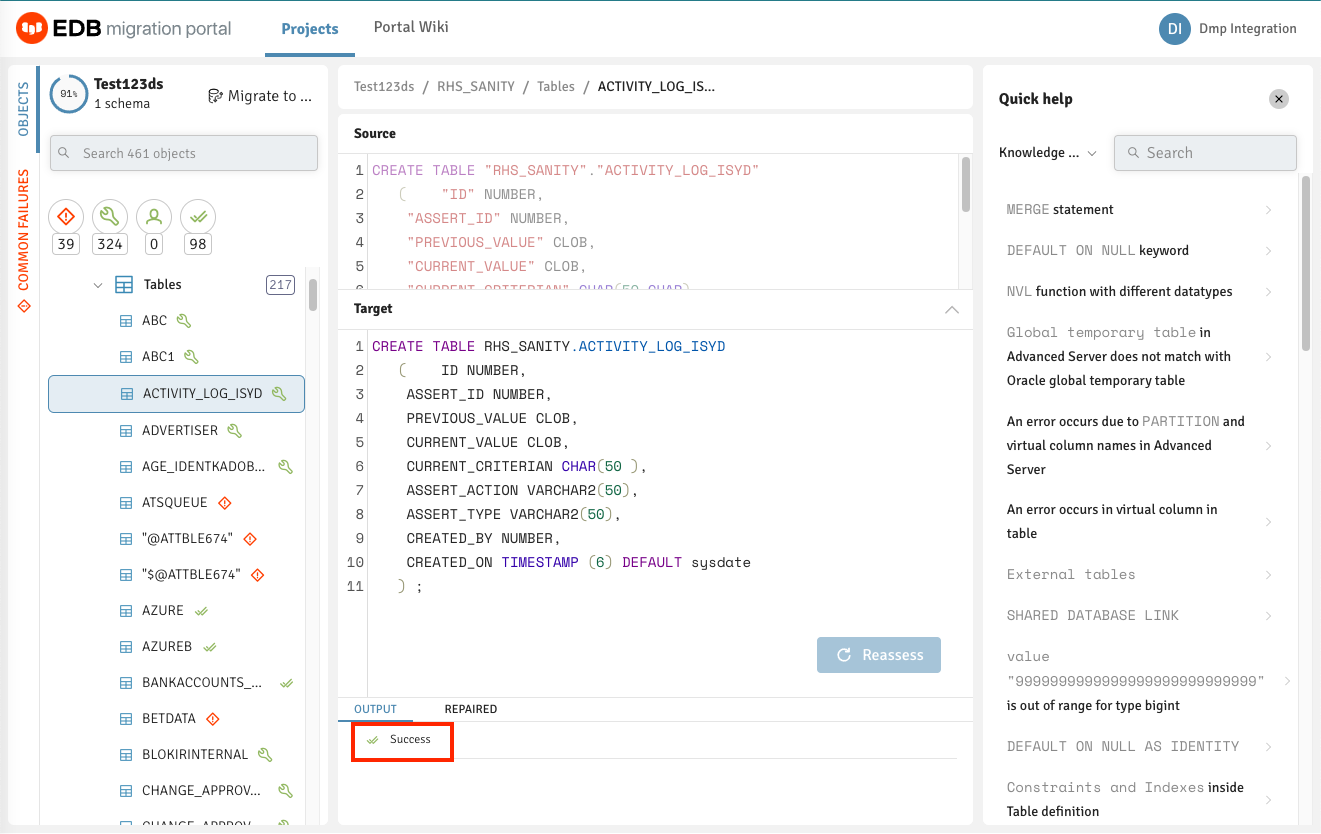1321x834 pixels.
Task: Click the Tables folder grid icon
Action: (124, 285)
